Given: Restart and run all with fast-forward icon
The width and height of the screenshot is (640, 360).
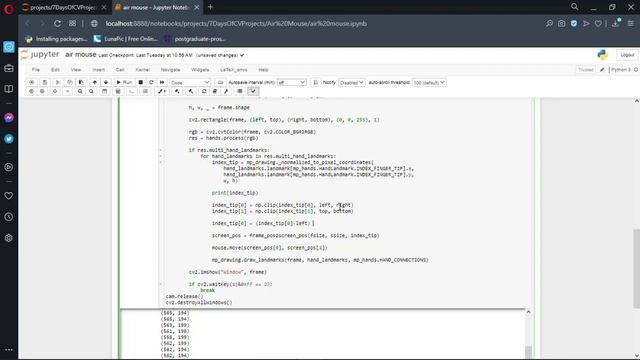Looking at the screenshot, I should click(162, 82).
